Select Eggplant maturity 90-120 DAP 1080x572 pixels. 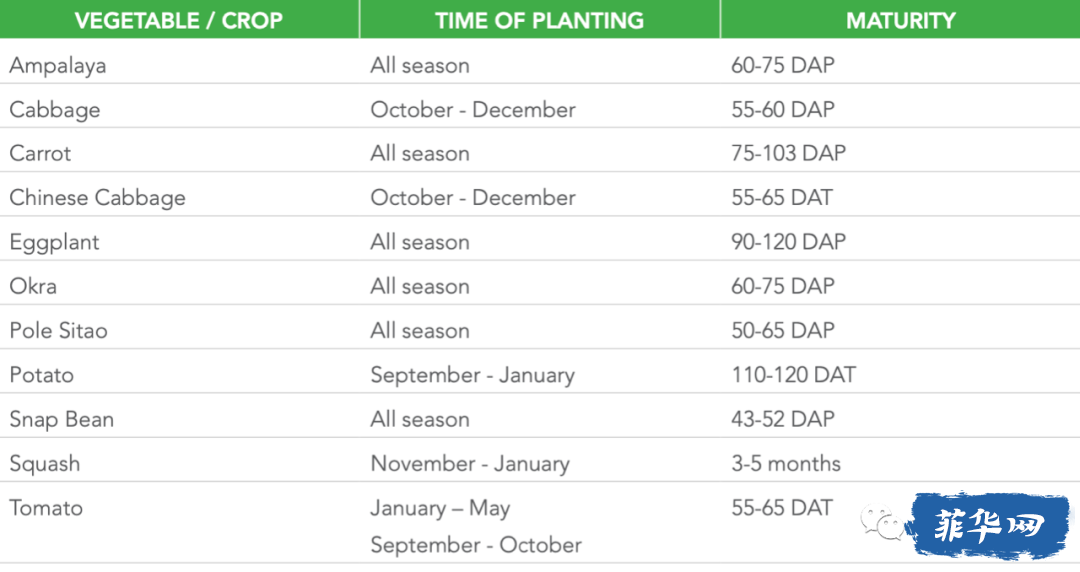(x=789, y=242)
